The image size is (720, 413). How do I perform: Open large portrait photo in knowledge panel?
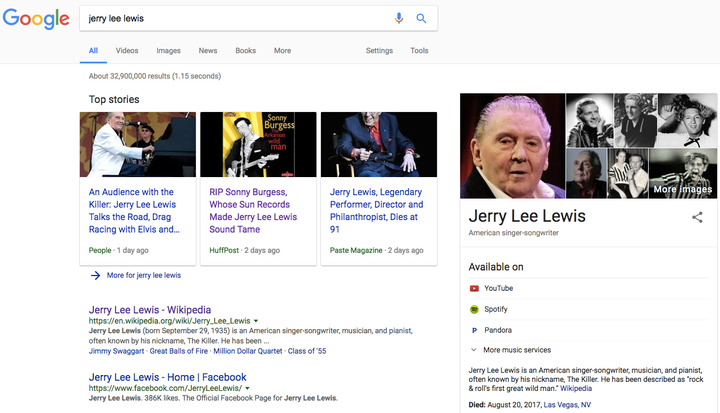click(x=512, y=146)
